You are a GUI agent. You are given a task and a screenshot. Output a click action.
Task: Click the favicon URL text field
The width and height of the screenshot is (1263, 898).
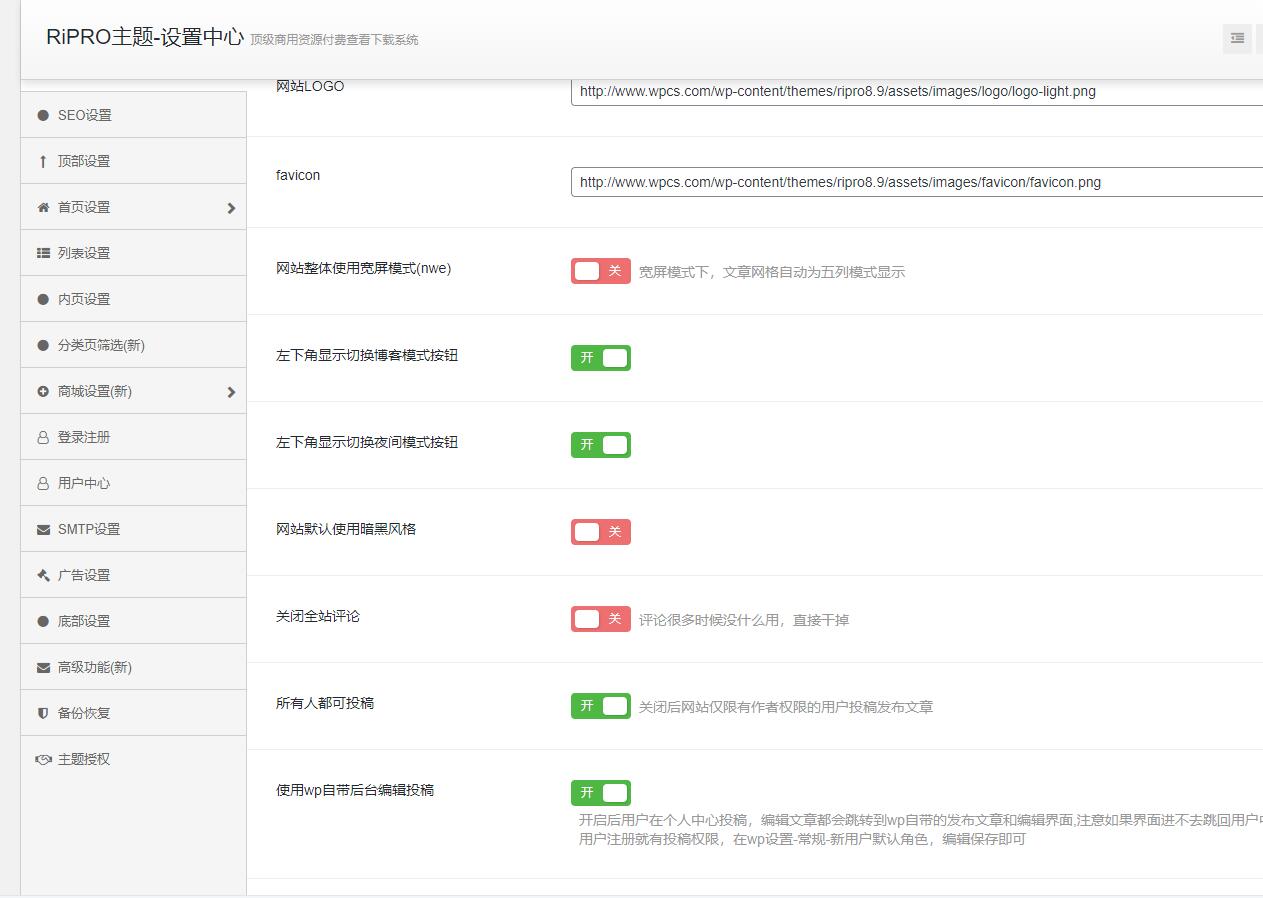pos(915,182)
